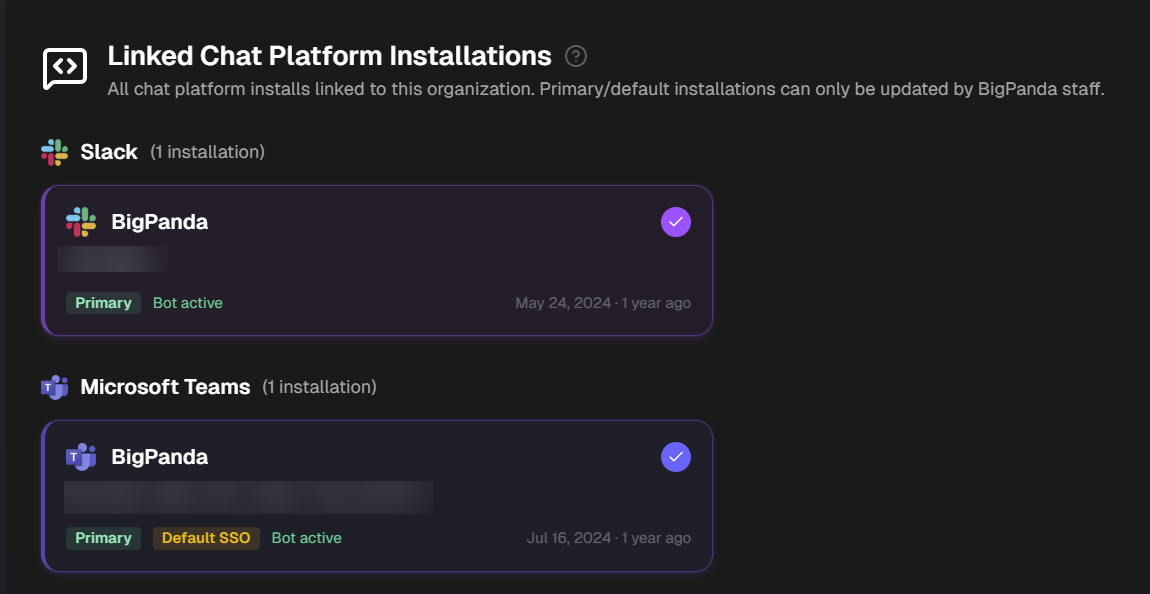Expand the Slack installations section
Image resolution: width=1150 pixels, height=594 pixels.
(x=108, y=152)
